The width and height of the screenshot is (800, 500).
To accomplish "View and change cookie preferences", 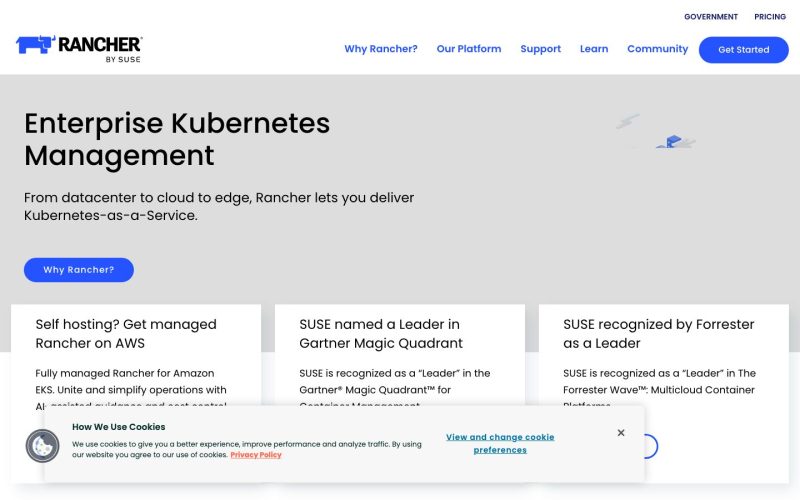I will pos(500,443).
